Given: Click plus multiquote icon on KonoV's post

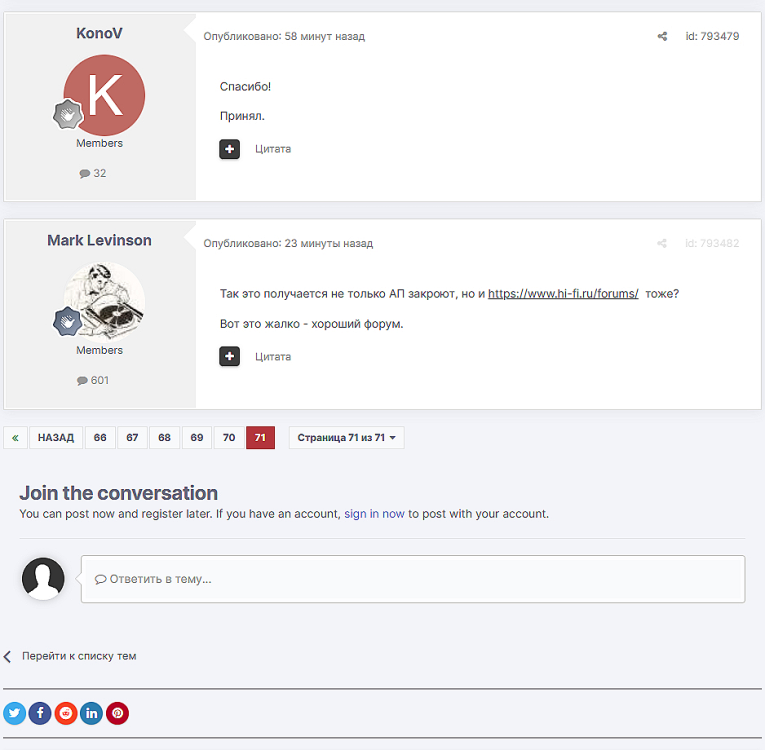Looking at the screenshot, I should (230, 149).
